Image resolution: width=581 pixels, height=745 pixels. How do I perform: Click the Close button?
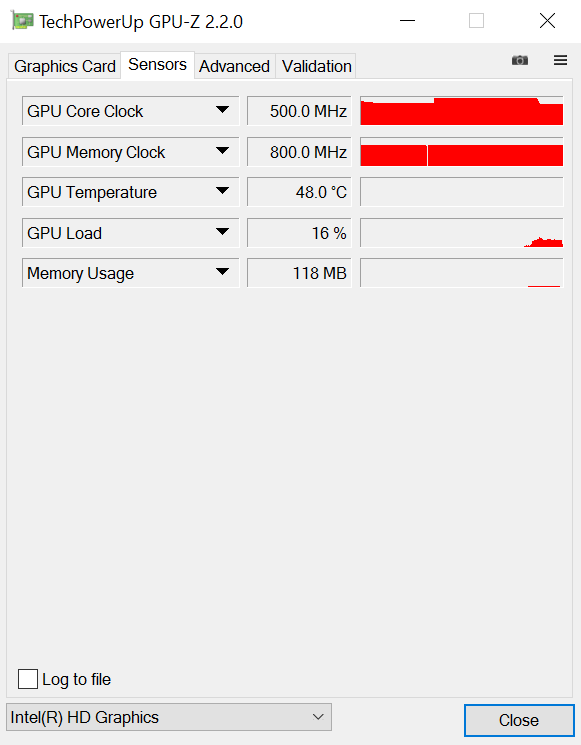(x=519, y=720)
